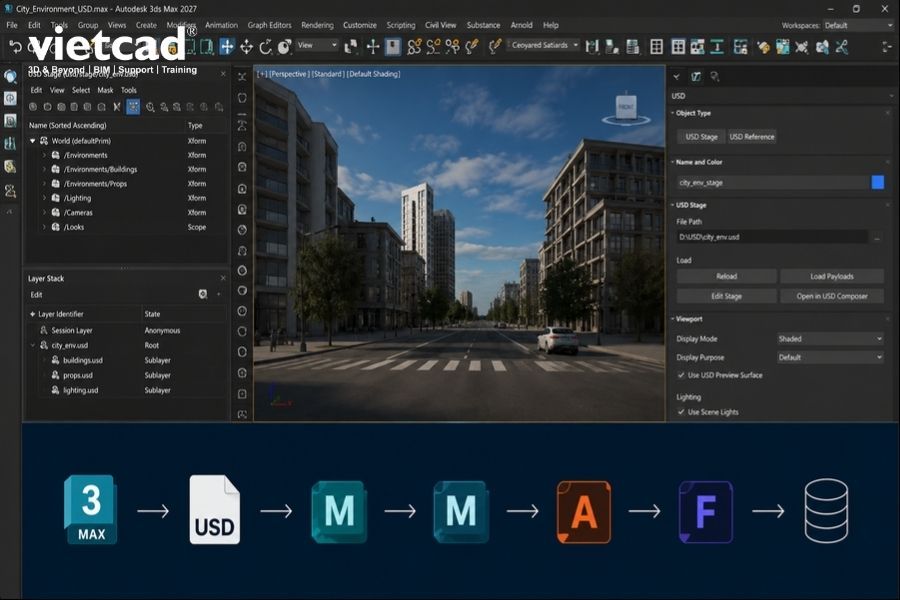This screenshot has height=600, width=900.
Task: Open the Hierarchy tab in command panel
Action: (x=715, y=76)
